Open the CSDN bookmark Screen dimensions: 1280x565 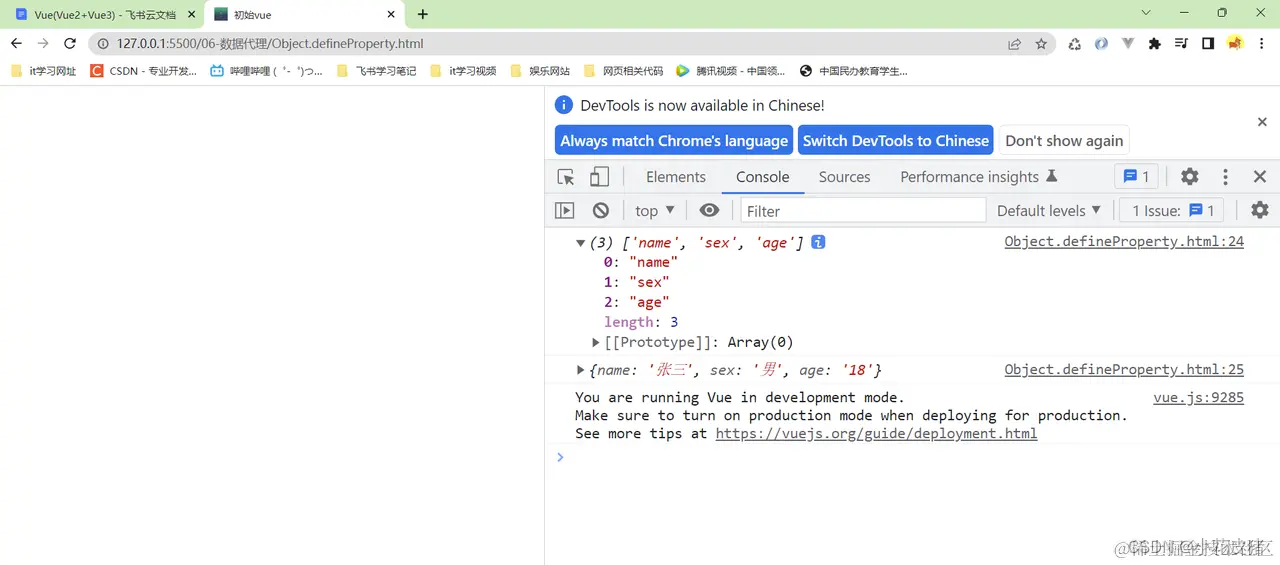[x=144, y=71]
